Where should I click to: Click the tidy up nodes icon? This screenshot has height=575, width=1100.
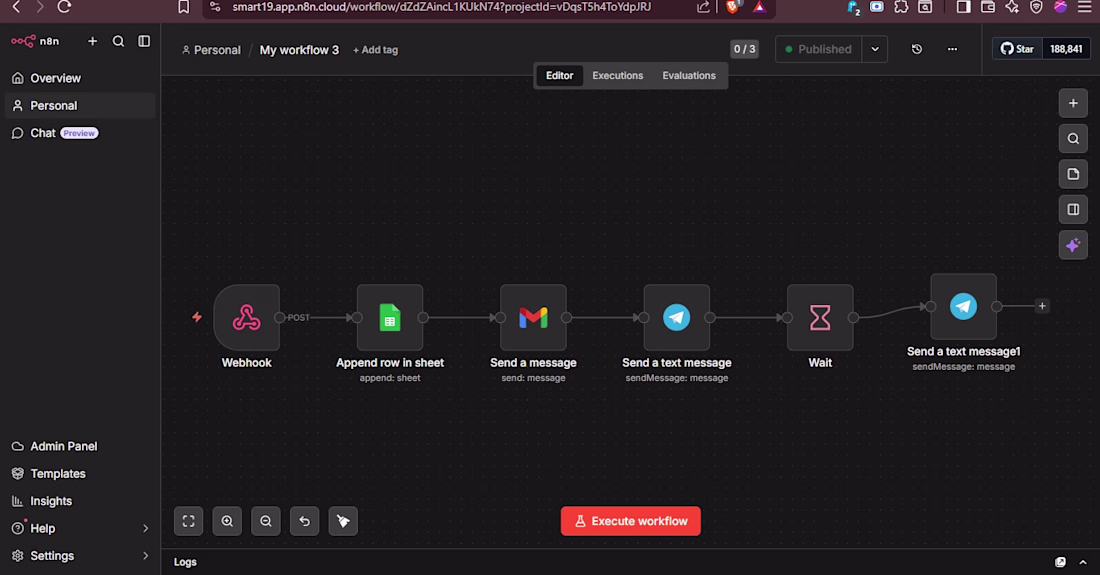tap(343, 521)
